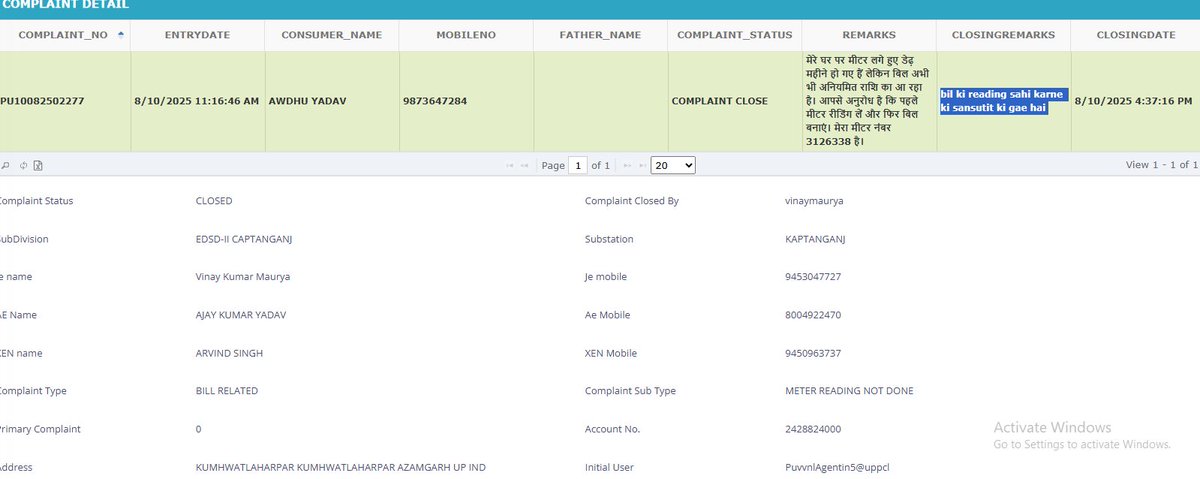Click vinaymaurya closed-by value
1200x479 pixels.
(815, 201)
